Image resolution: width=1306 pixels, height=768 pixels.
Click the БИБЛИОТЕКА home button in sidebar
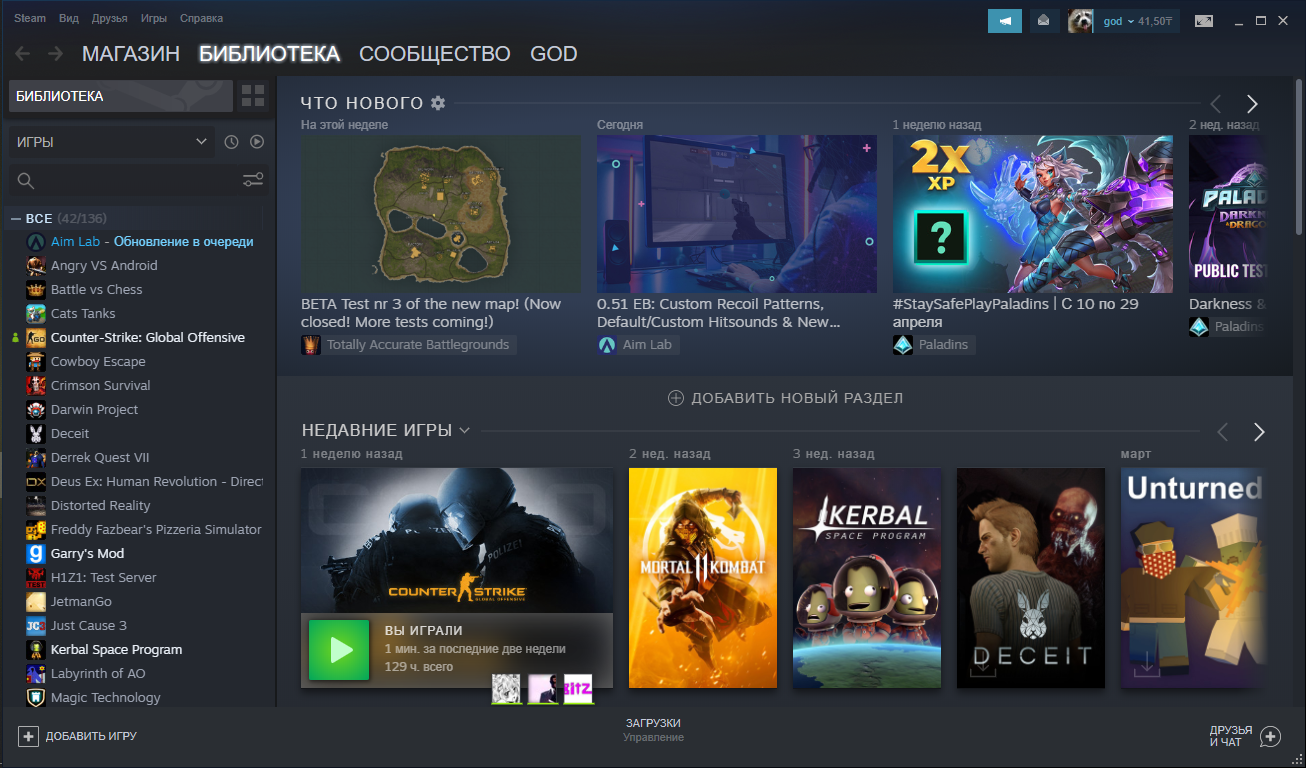[x=121, y=96]
